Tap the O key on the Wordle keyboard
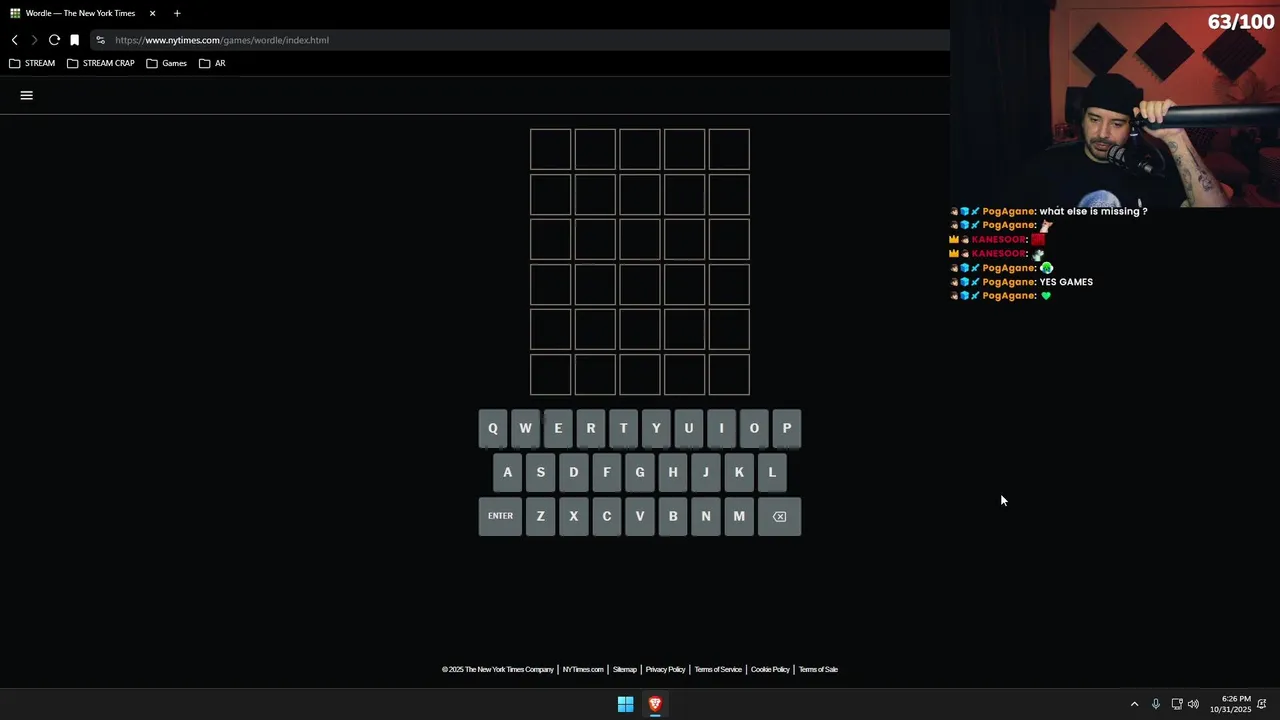Image resolution: width=1280 pixels, height=720 pixels. pyautogui.click(x=754, y=428)
